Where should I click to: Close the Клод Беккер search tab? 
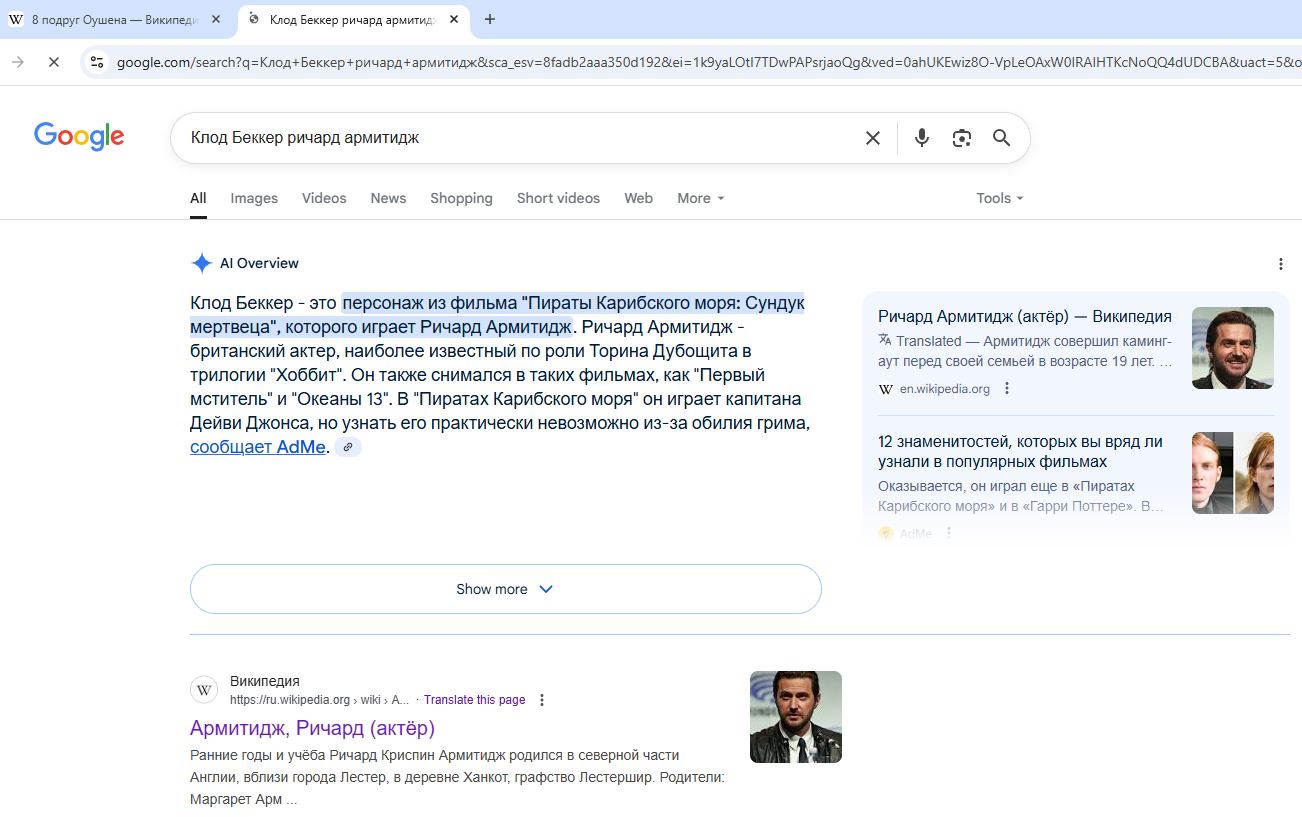tap(455, 19)
